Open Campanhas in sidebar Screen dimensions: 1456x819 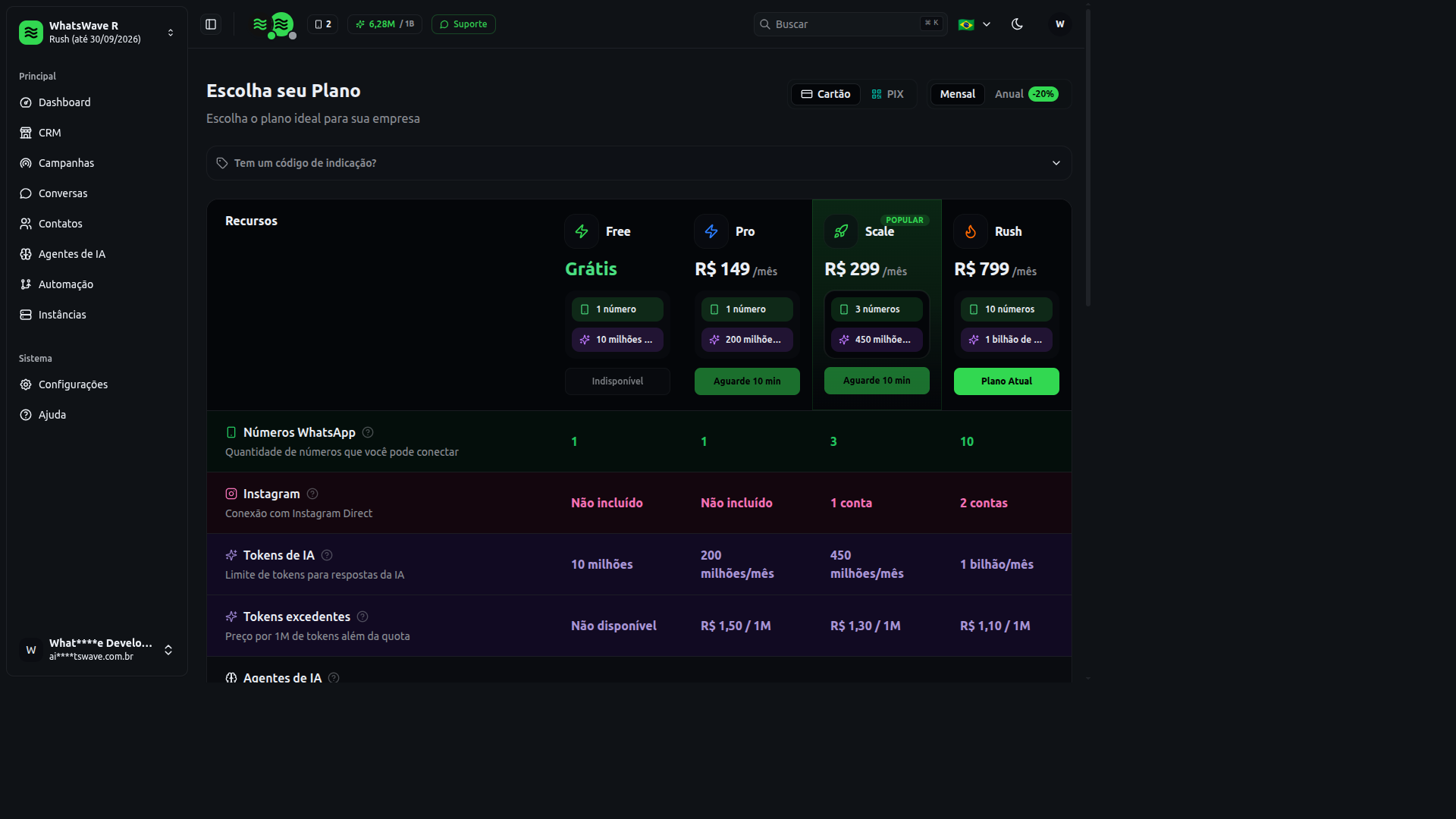97,163
